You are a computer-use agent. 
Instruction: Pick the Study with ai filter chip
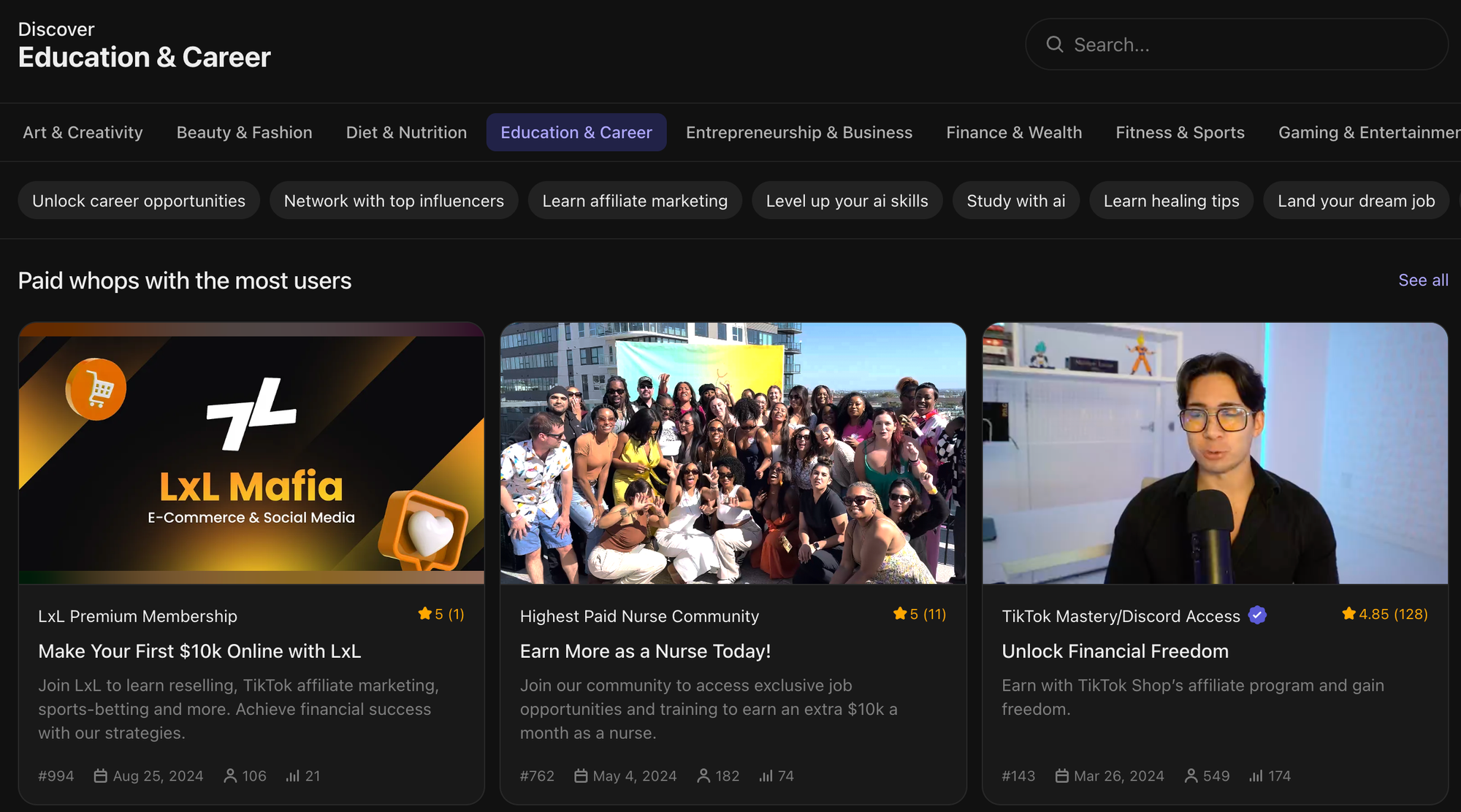(1015, 201)
